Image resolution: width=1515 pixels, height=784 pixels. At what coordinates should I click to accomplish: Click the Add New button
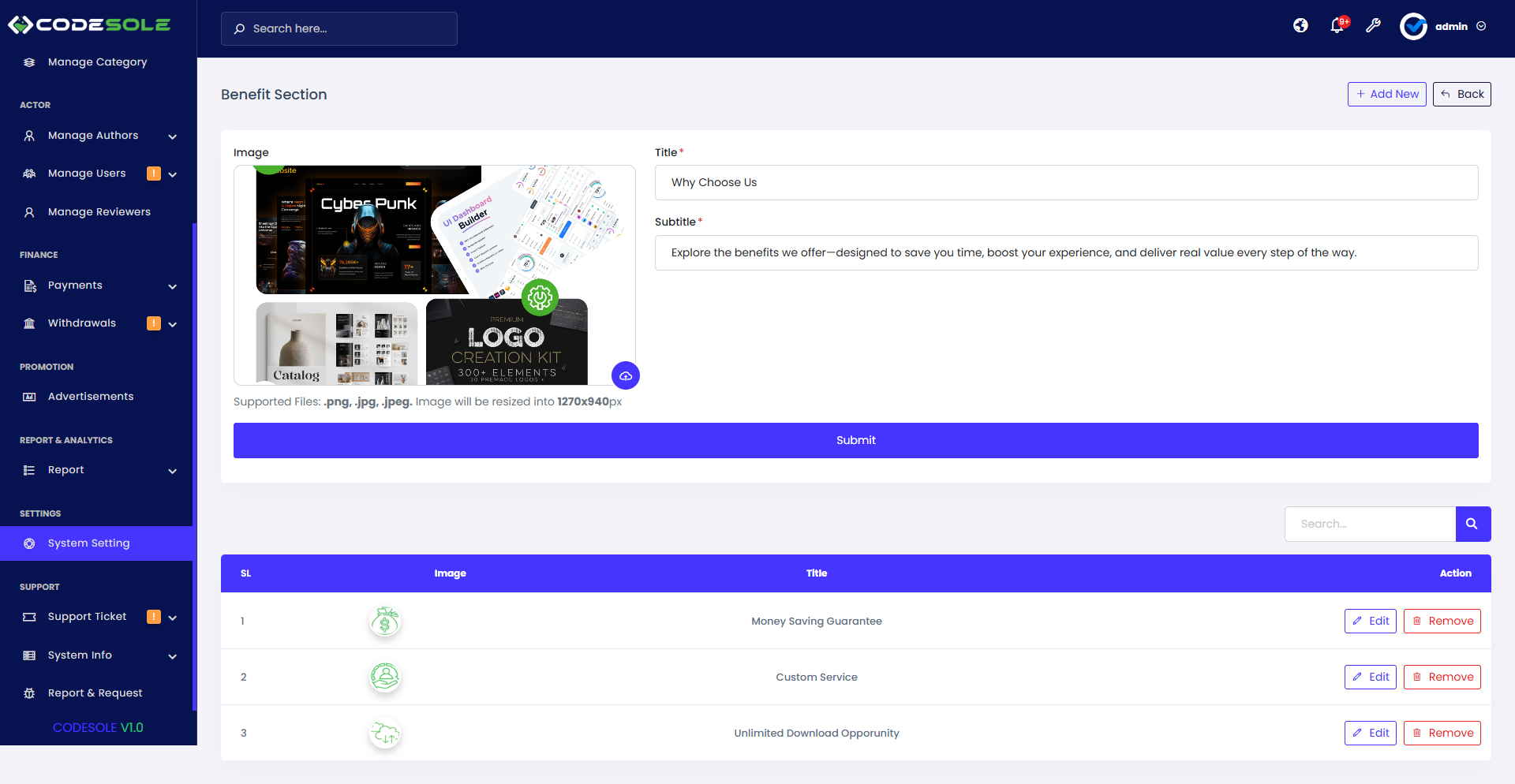[x=1386, y=94]
